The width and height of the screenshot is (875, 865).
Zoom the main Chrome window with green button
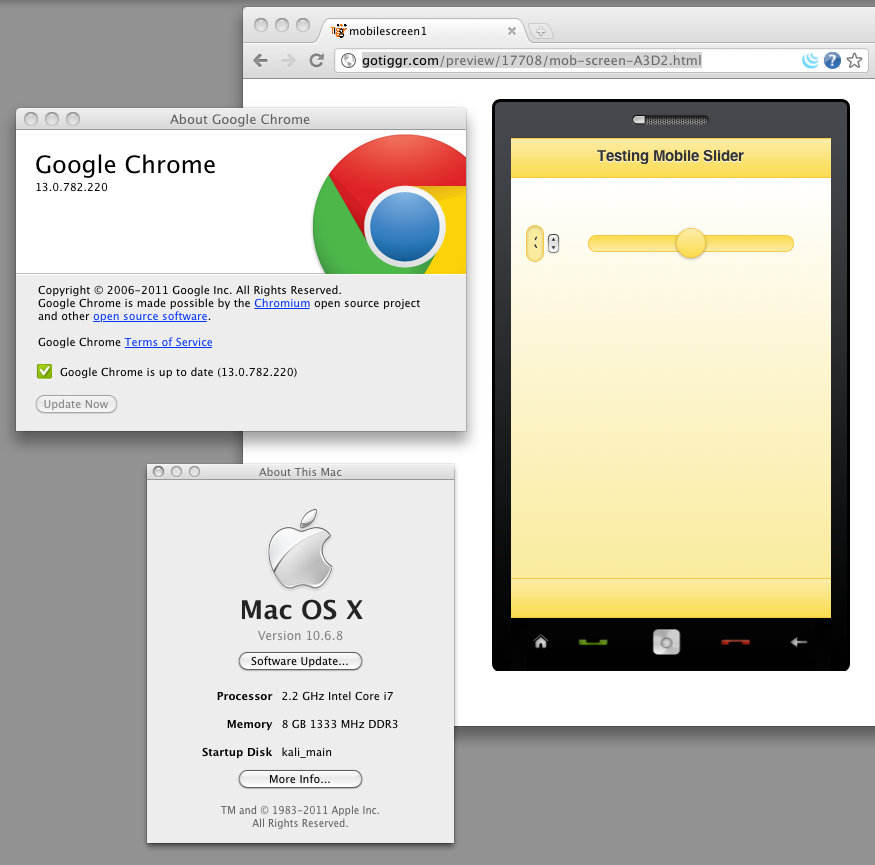point(303,25)
